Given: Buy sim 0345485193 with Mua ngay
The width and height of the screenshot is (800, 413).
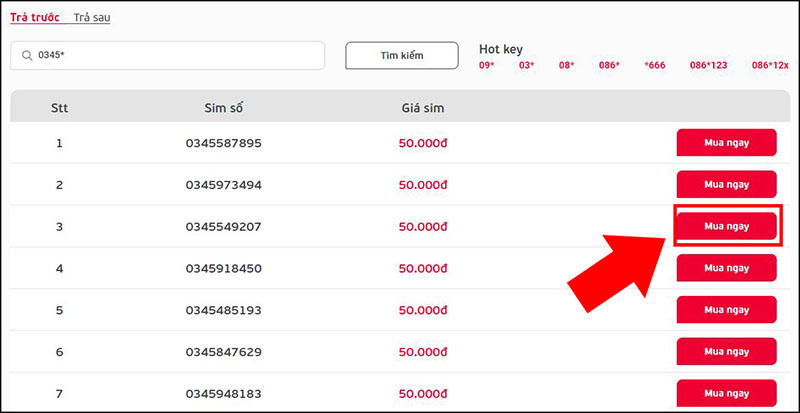Looking at the screenshot, I should click(726, 310).
